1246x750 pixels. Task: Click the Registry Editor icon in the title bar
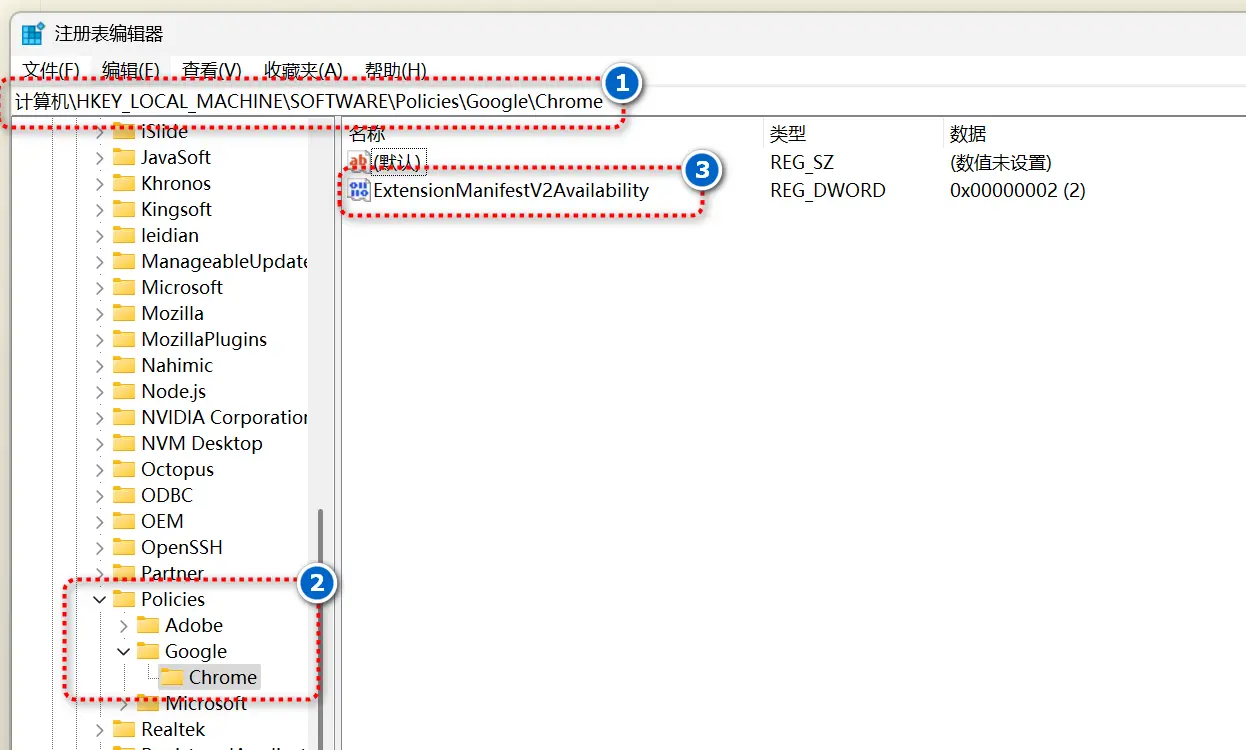[30, 31]
